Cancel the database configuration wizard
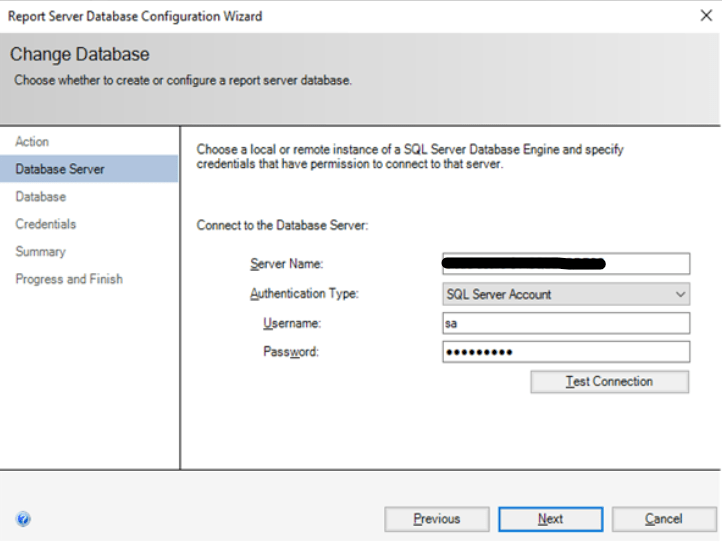Screen dimensions: 722x542 click(x=664, y=519)
